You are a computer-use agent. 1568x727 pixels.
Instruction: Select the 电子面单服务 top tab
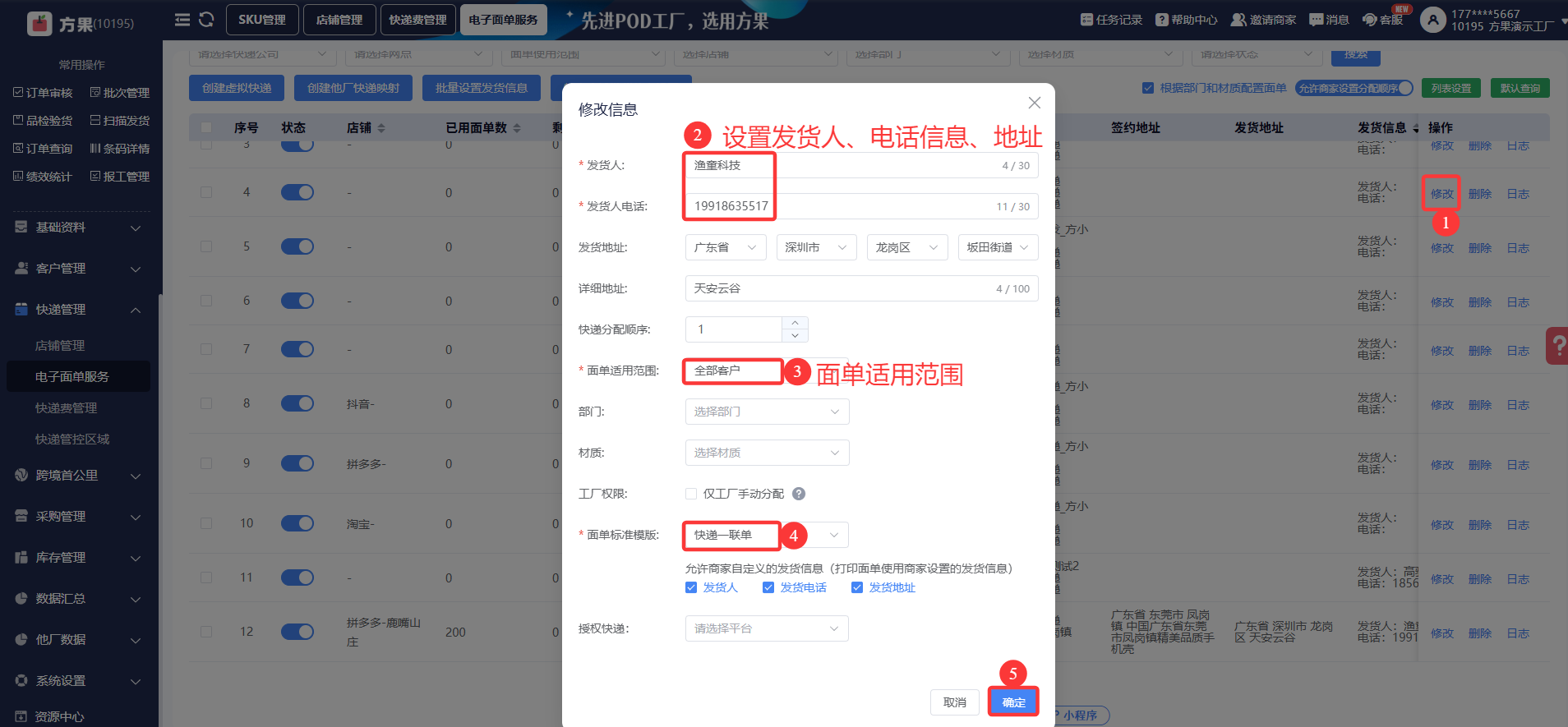[x=503, y=20]
